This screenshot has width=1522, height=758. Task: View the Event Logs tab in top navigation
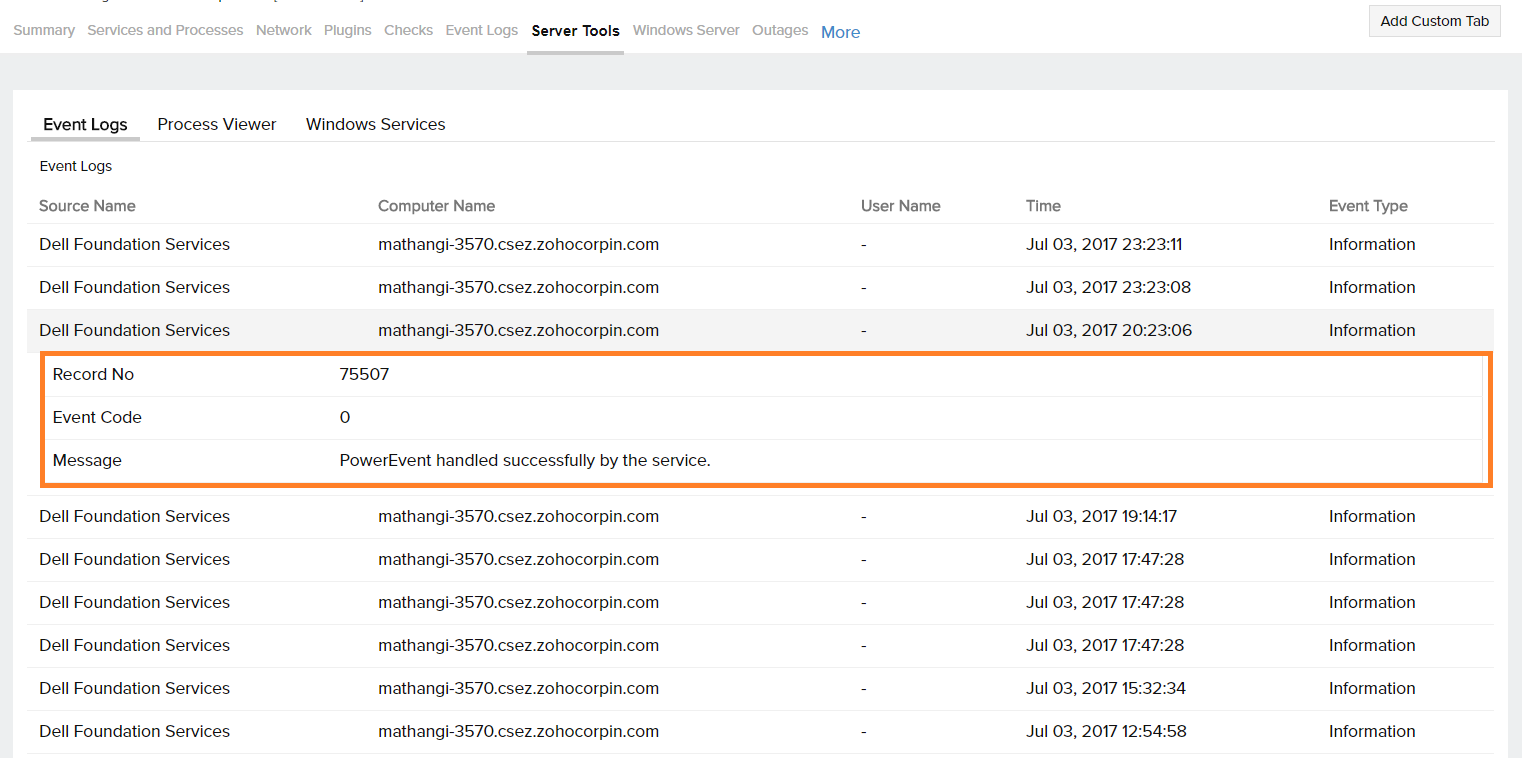[x=481, y=30]
